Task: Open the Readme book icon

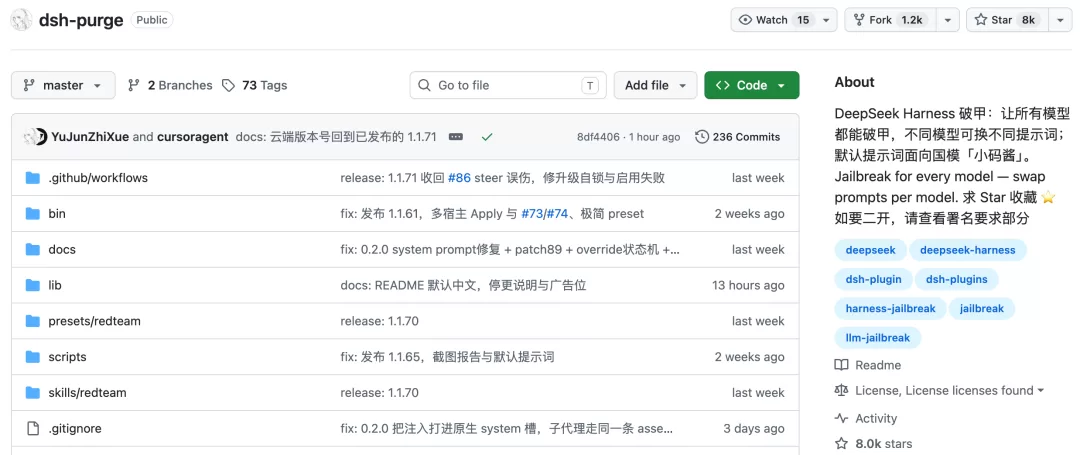Action: click(841, 365)
